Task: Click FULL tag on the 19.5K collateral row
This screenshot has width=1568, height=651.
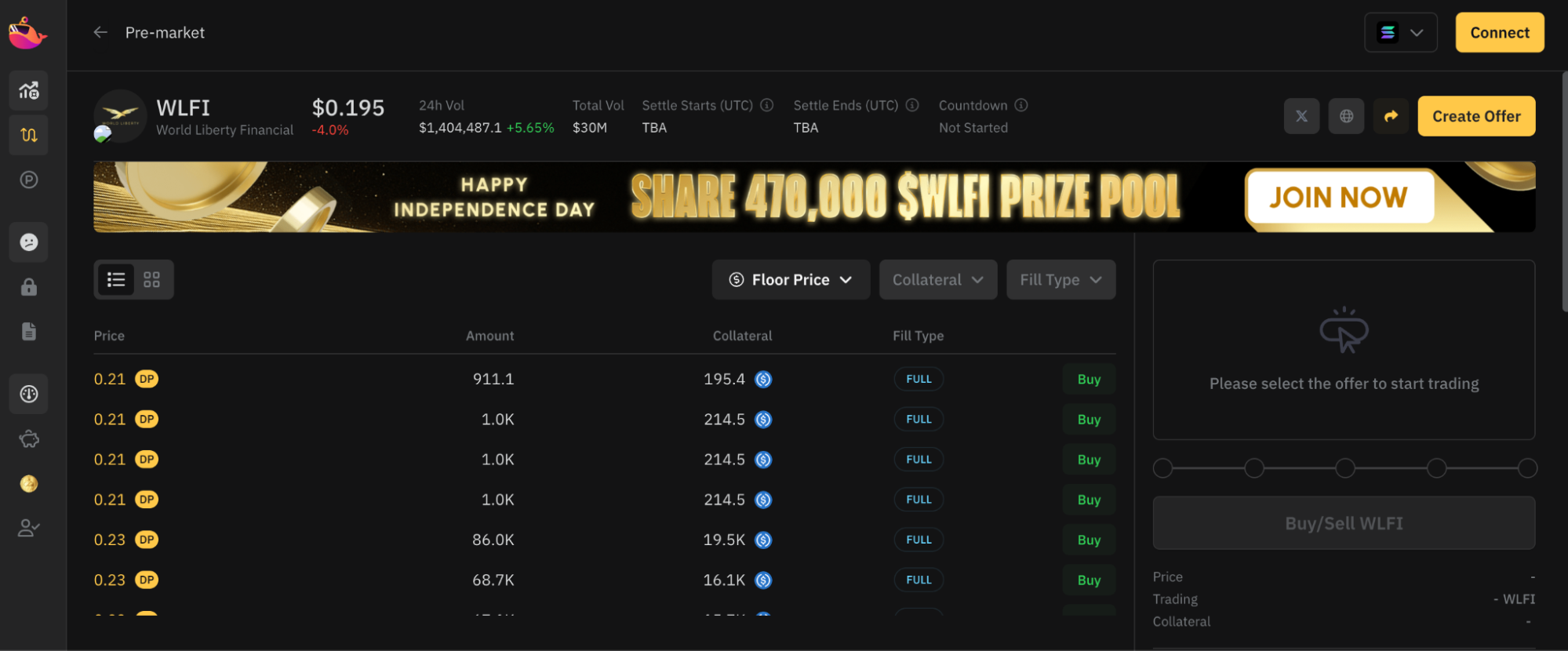Action: 919,540
